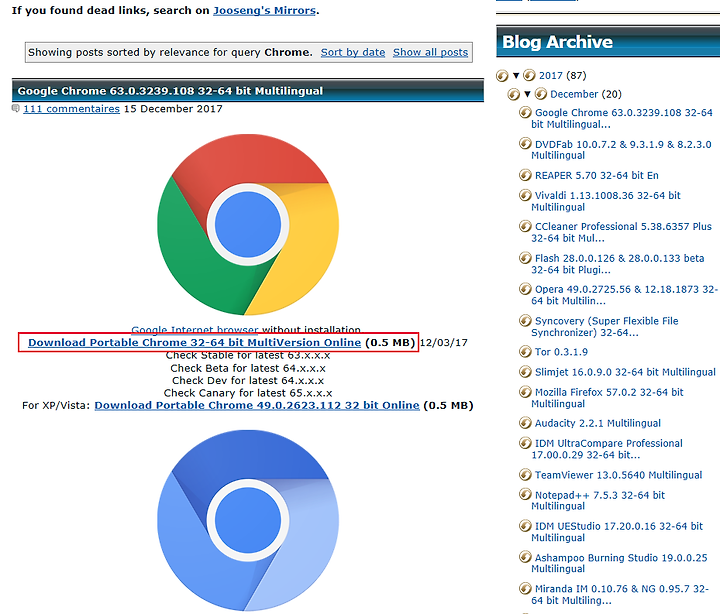Click the bullet icon beside CCleaner entry
720x614 pixels.
(x=525, y=226)
